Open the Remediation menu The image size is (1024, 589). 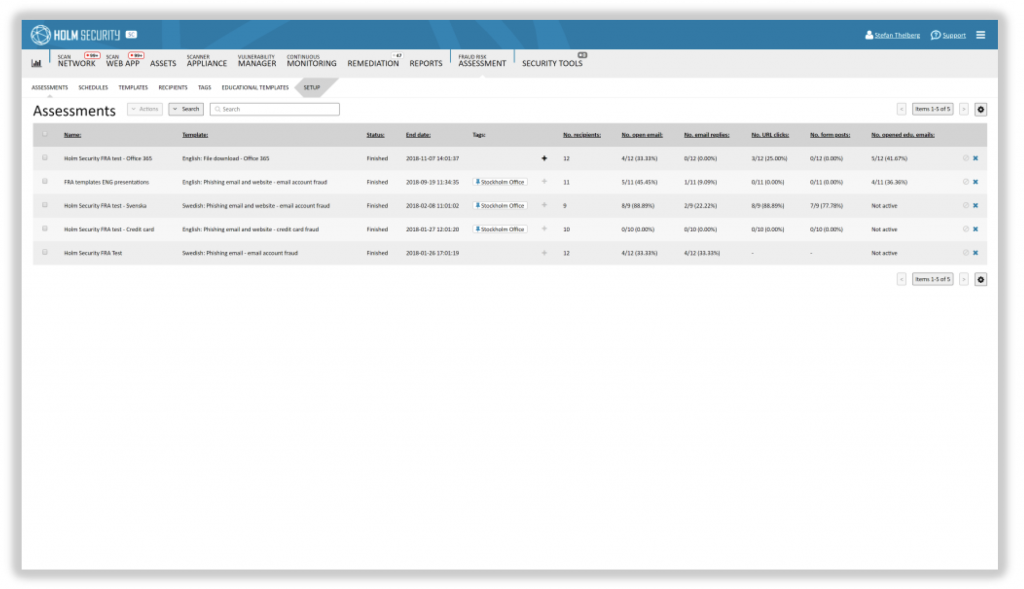click(373, 63)
